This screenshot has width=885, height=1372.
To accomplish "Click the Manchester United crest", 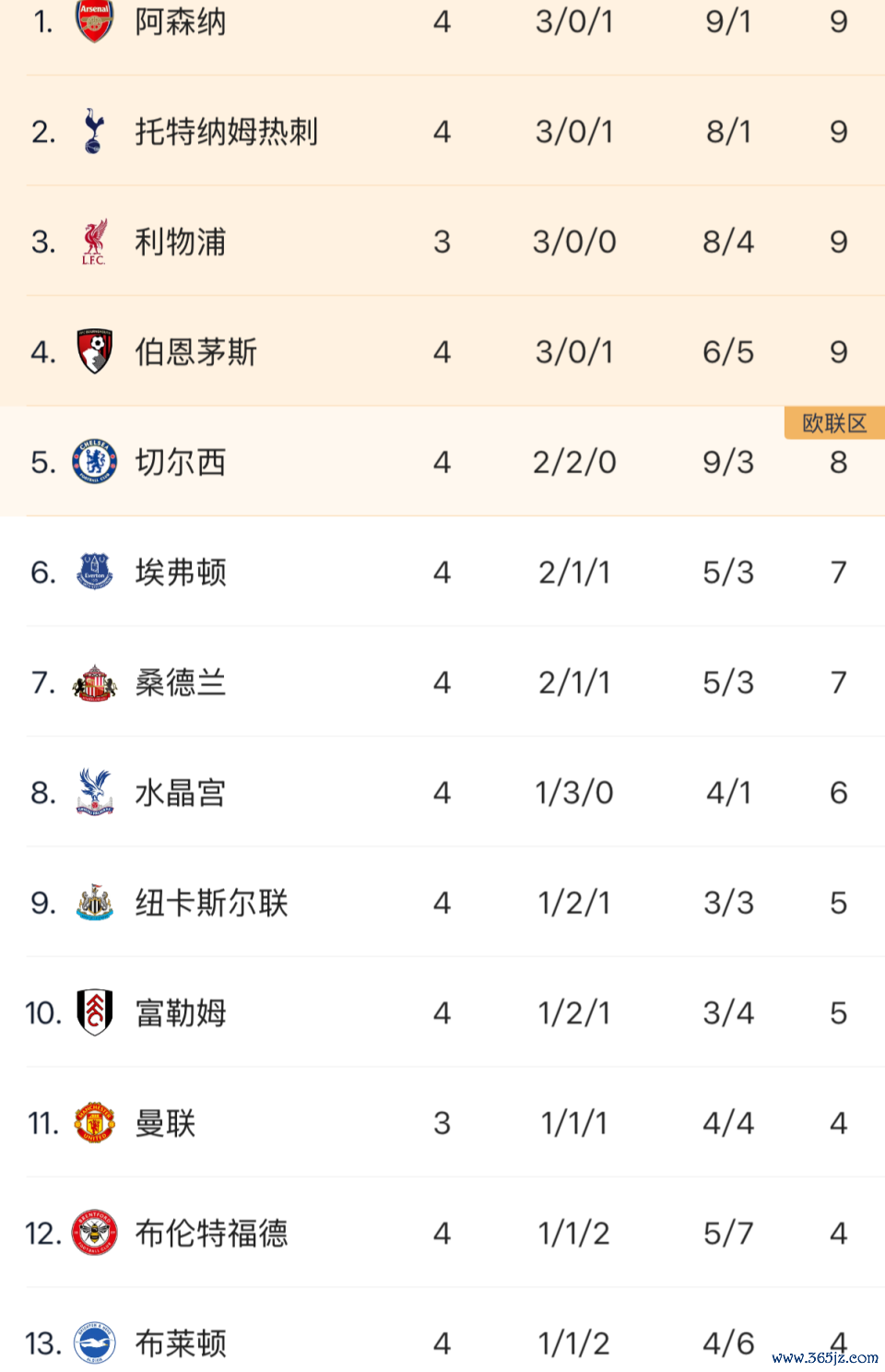I will pyautogui.click(x=94, y=1123).
